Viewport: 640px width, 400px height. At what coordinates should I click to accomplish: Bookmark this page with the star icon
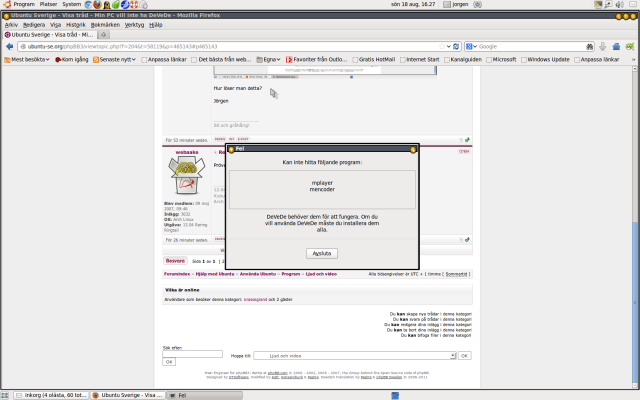point(442,47)
